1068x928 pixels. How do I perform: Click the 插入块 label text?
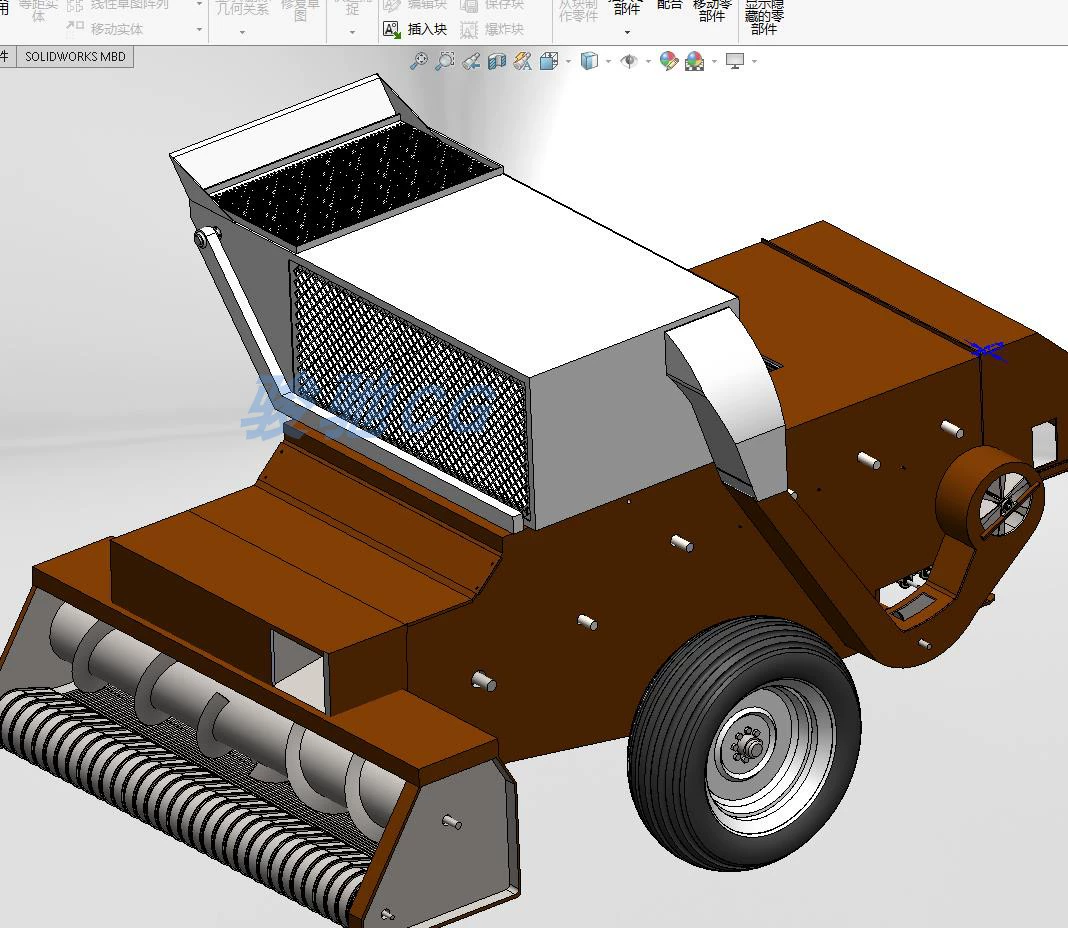point(427,29)
